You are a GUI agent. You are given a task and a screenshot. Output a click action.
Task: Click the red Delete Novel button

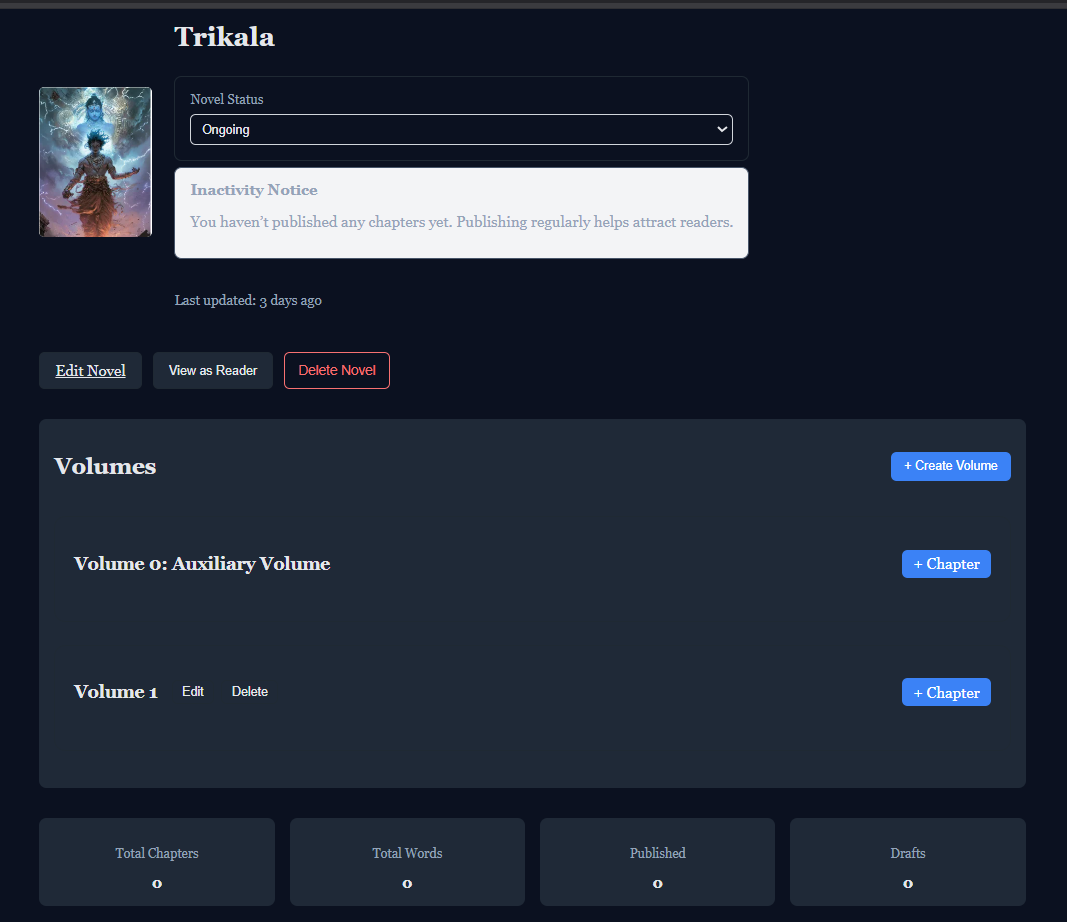[337, 370]
